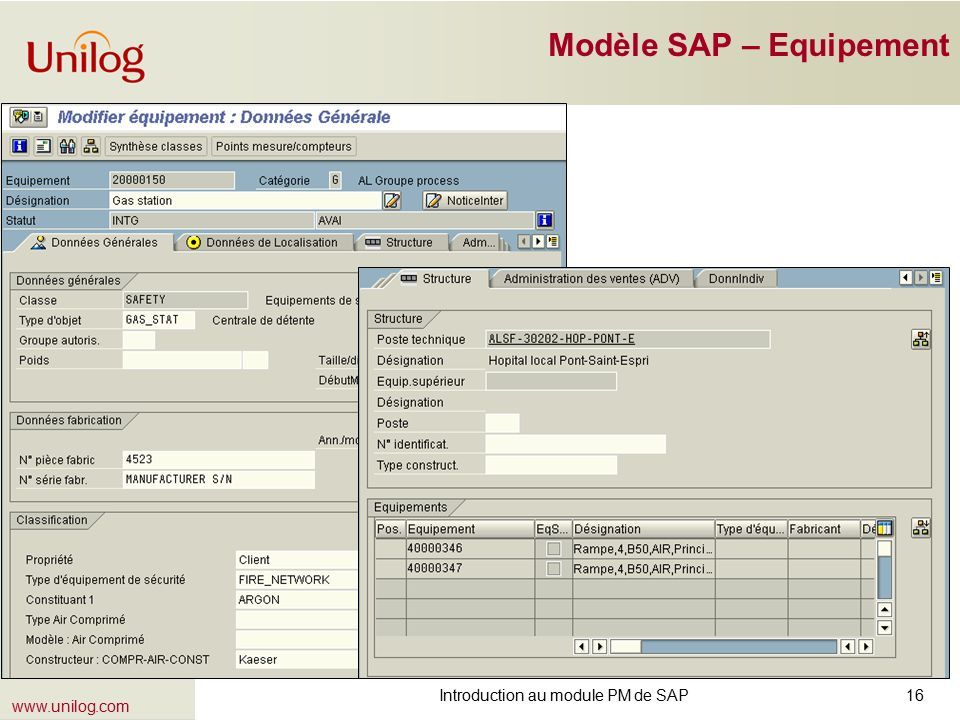Click right arrow at far right of table scrollbar

865,647
